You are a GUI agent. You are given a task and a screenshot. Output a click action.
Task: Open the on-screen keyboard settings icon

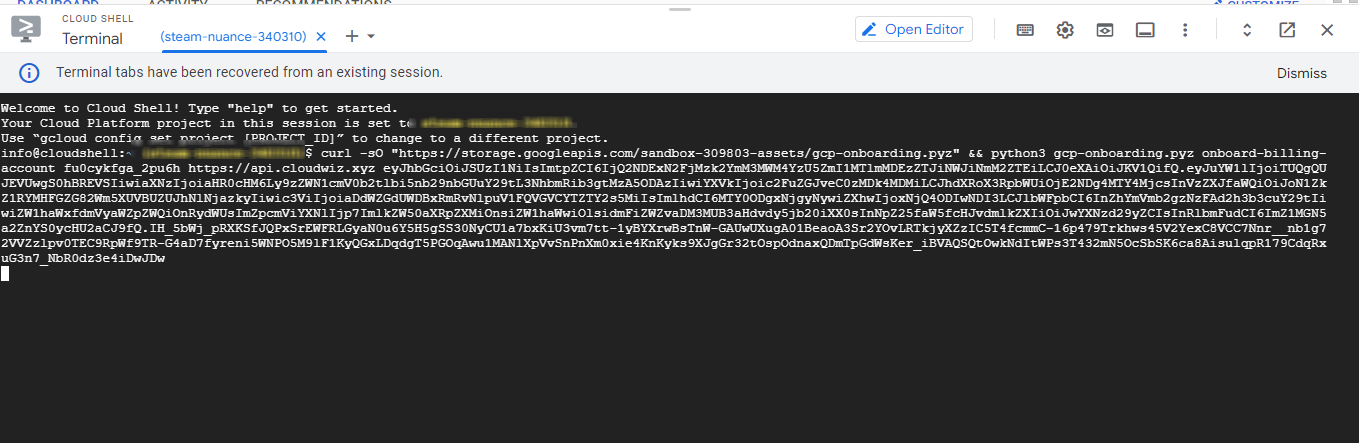[1025, 30]
